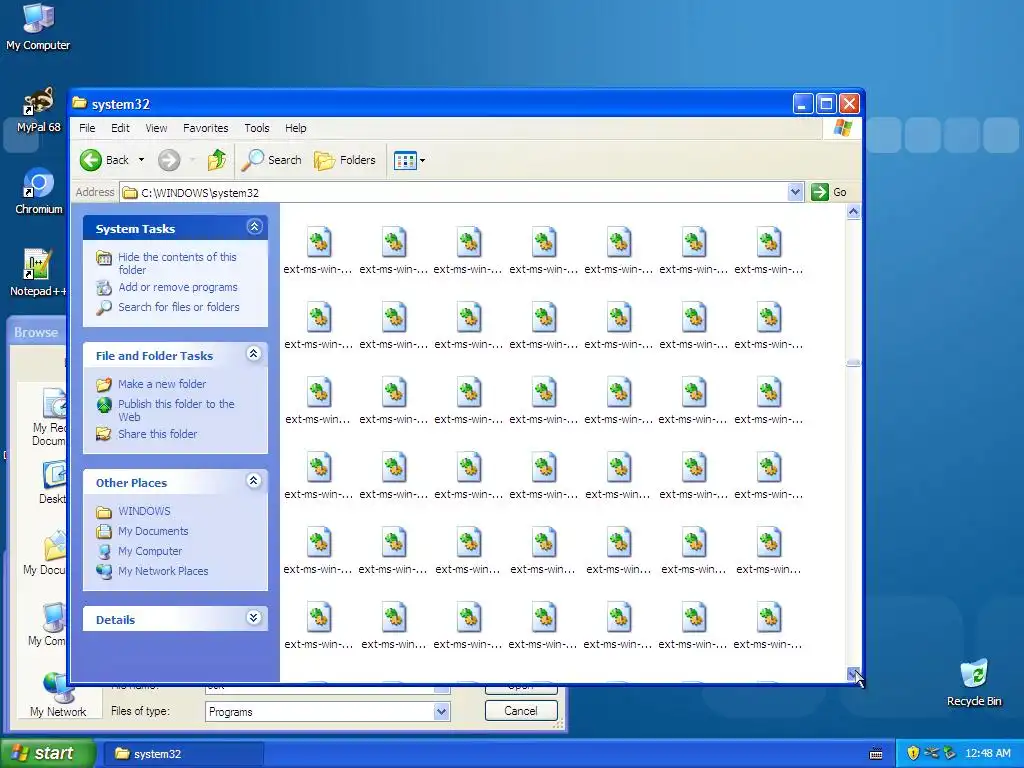Viewport: 1024px width, 768px height.
Task: Expand the Details panel
Action: (x=254, y=618)
